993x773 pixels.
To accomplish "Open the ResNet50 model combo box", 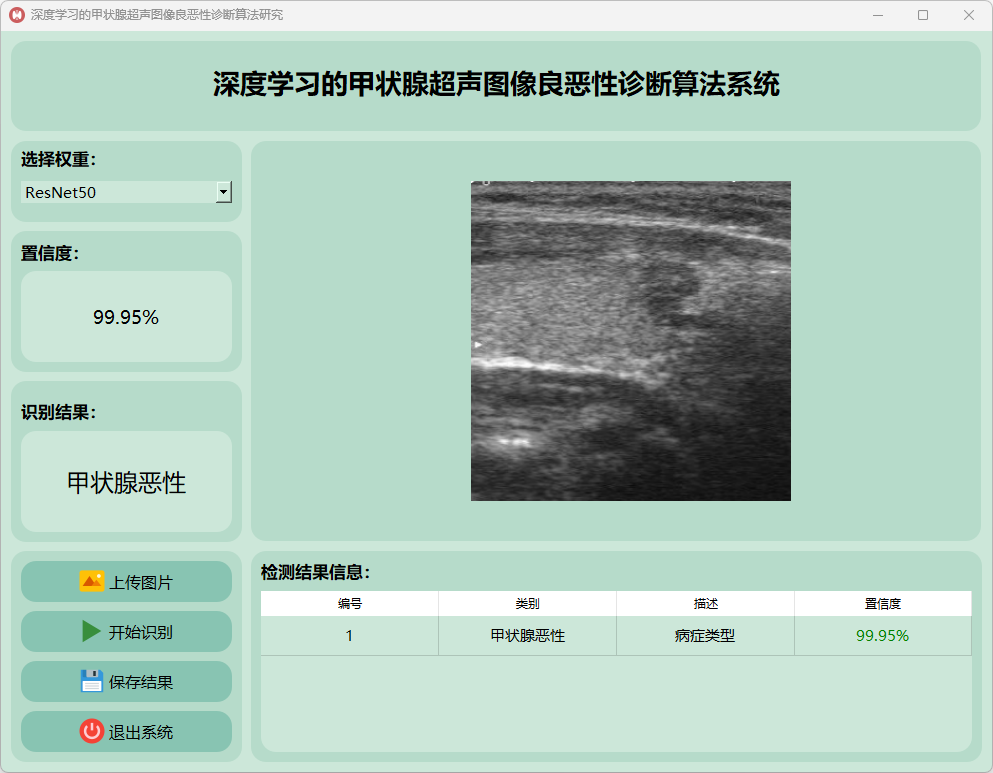I will pos(118,192).
